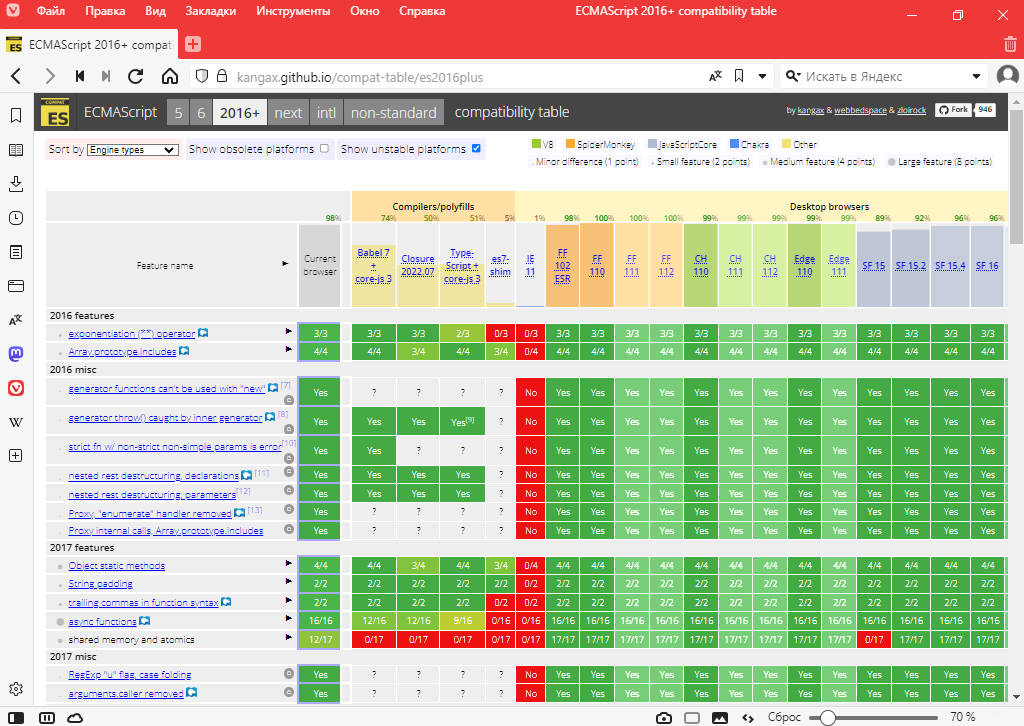Click the trash closed tabs icon

1010,44
